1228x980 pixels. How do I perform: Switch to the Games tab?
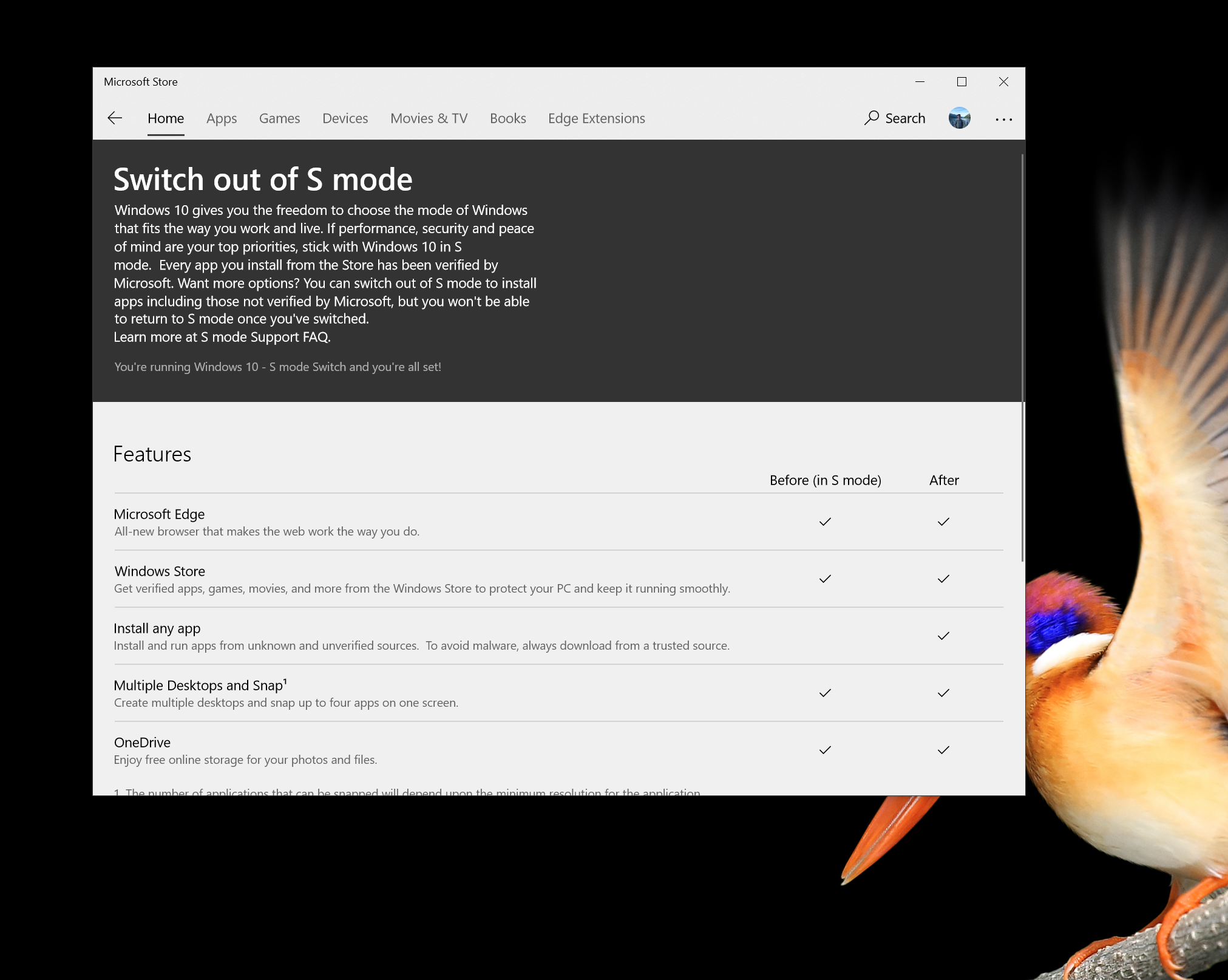coord(279,118)
